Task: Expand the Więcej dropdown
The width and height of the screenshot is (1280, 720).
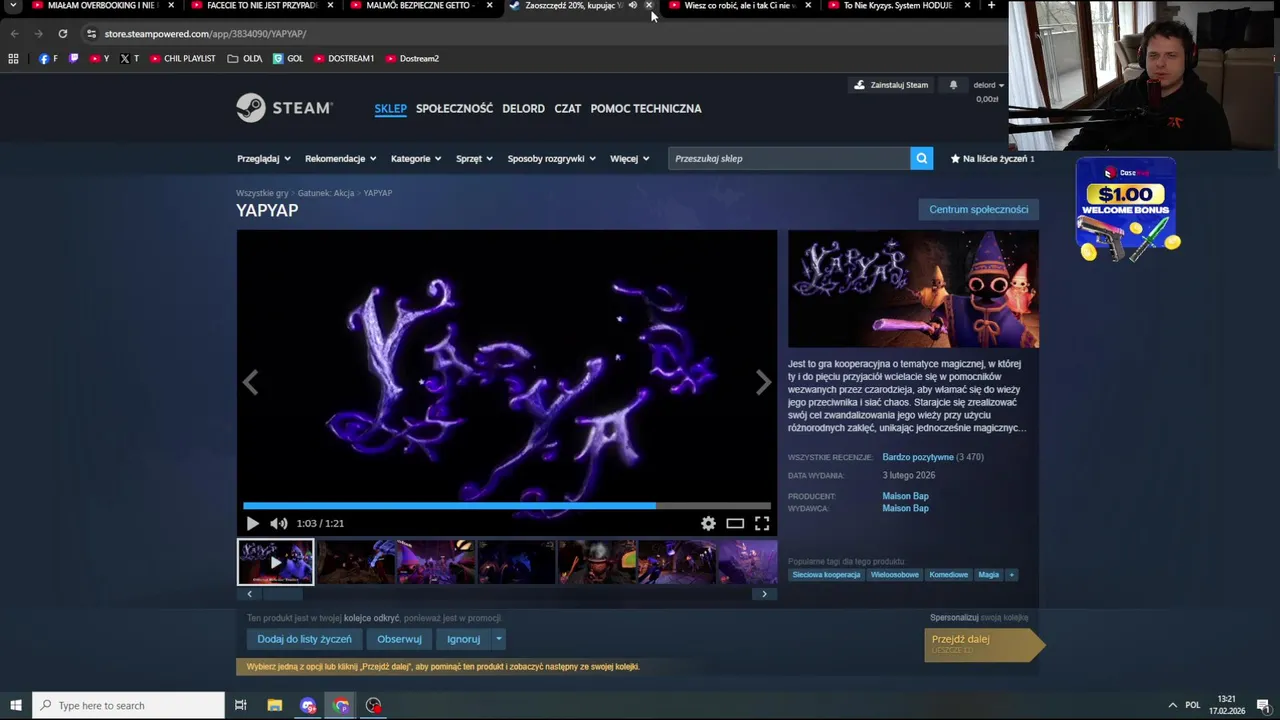Action: click(x=629, y=158)
